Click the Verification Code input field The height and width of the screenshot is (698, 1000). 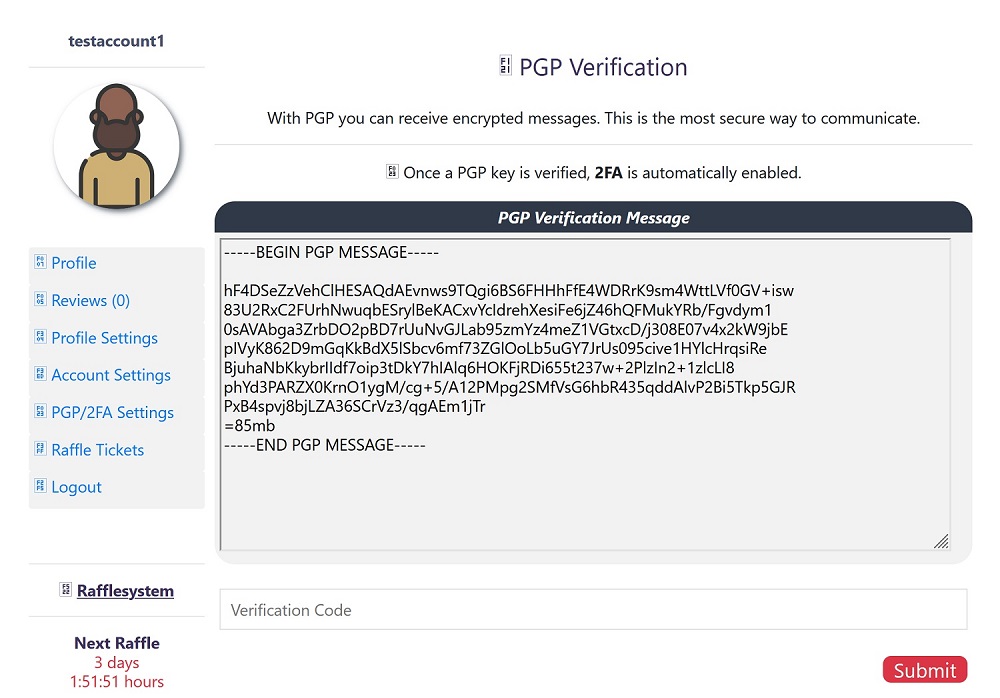click(592, 609)
